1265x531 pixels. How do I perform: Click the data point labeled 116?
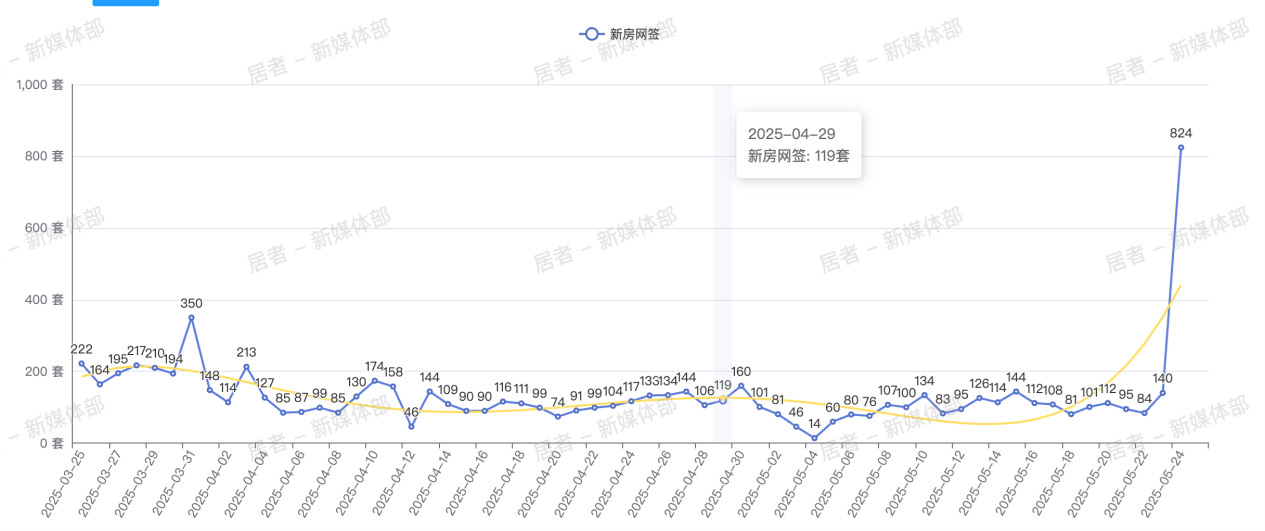[x=502, y=401]
